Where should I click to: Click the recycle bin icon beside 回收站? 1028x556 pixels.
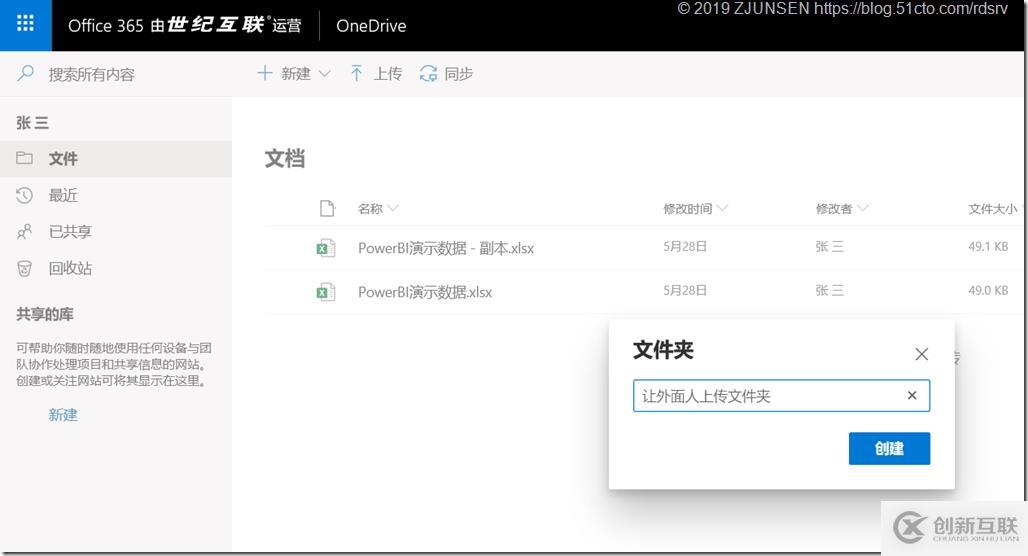tap(24, 268)
